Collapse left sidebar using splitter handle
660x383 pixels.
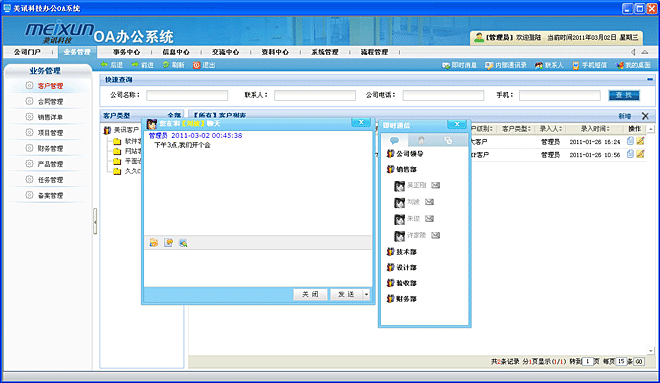(x=95, y=221)
